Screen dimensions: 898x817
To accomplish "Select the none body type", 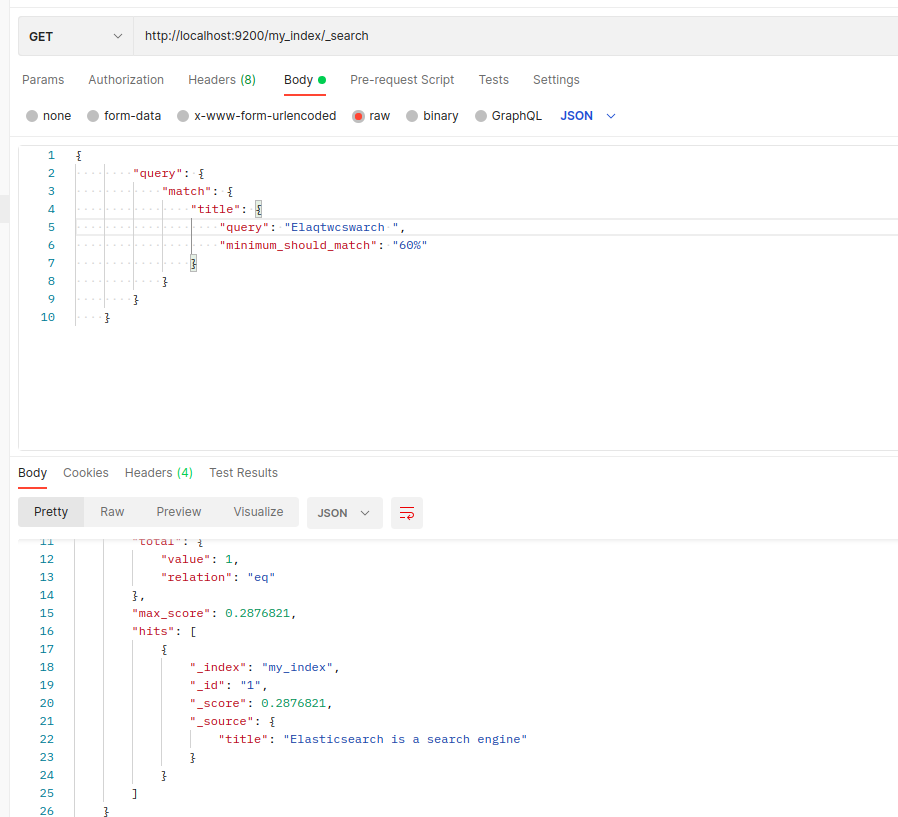I will click(49, 116).
